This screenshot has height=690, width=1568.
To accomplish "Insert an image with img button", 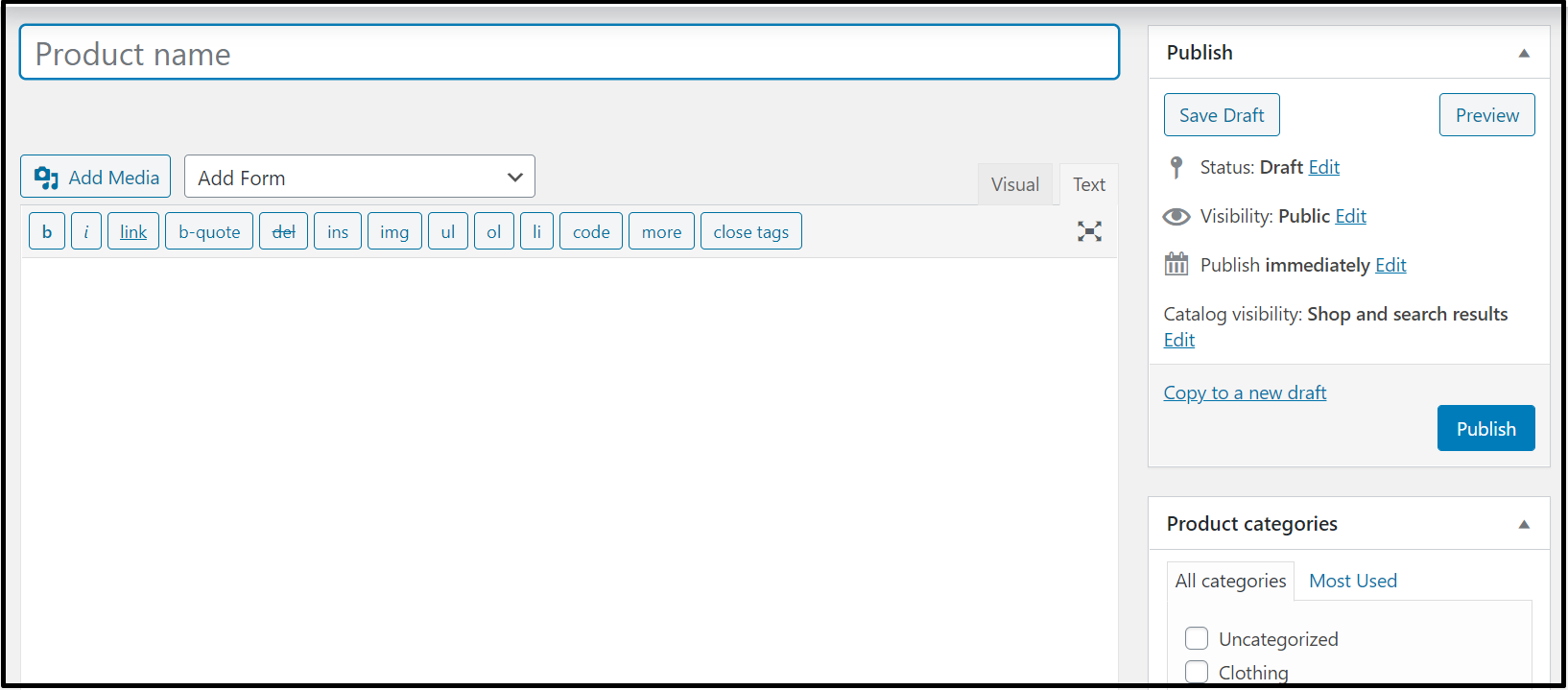I will (394, 231).
